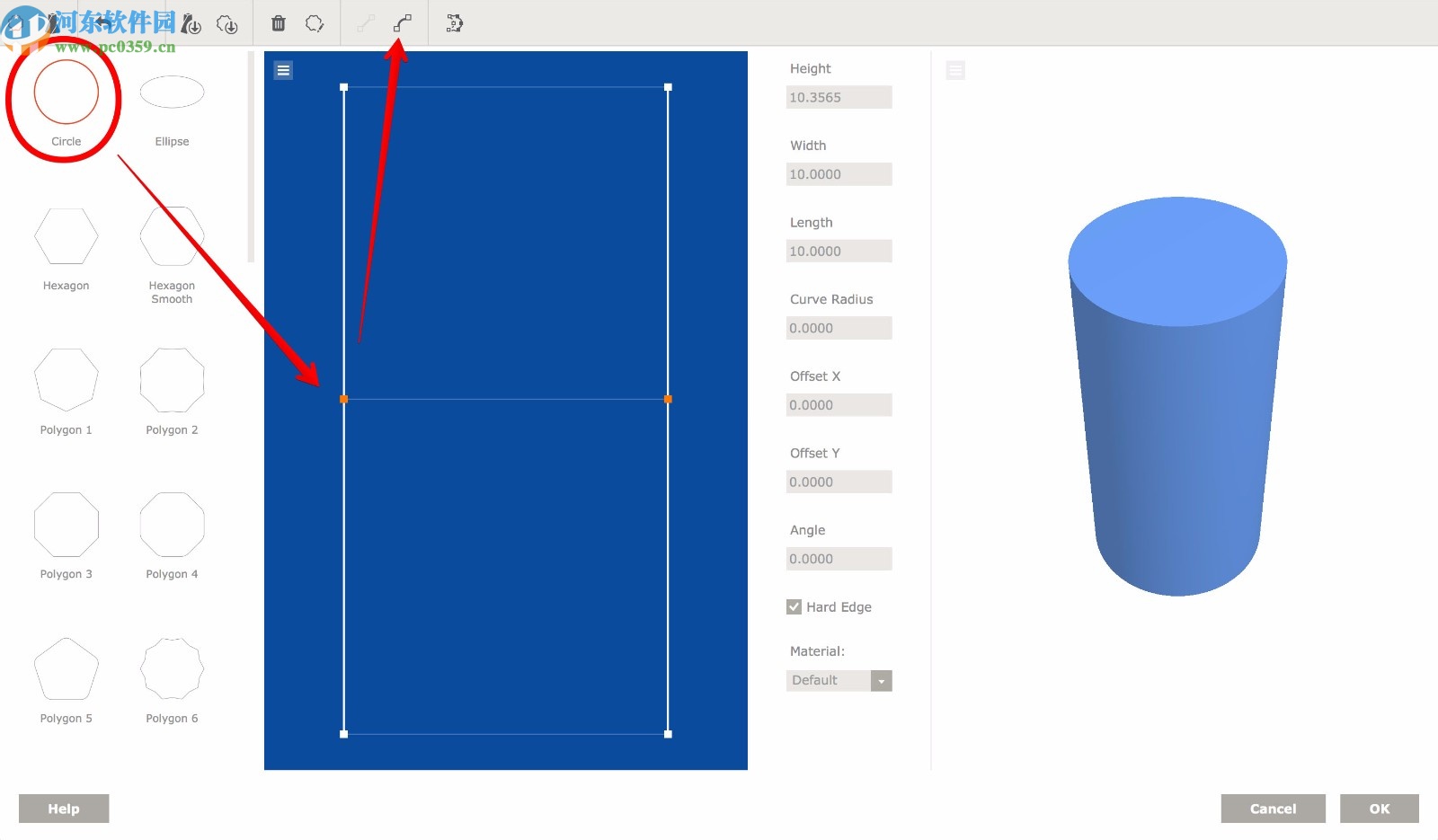This screenshot has height=840, width=1438.
Task: Select the Hexagon Smooth shape preset
Action: (x=172, y=236)
